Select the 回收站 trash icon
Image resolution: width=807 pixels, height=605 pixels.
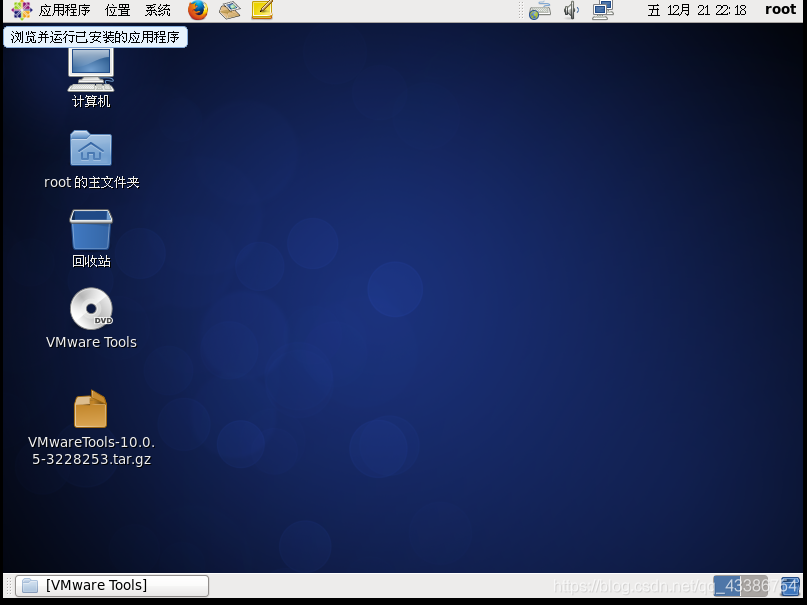click(91, 229)
